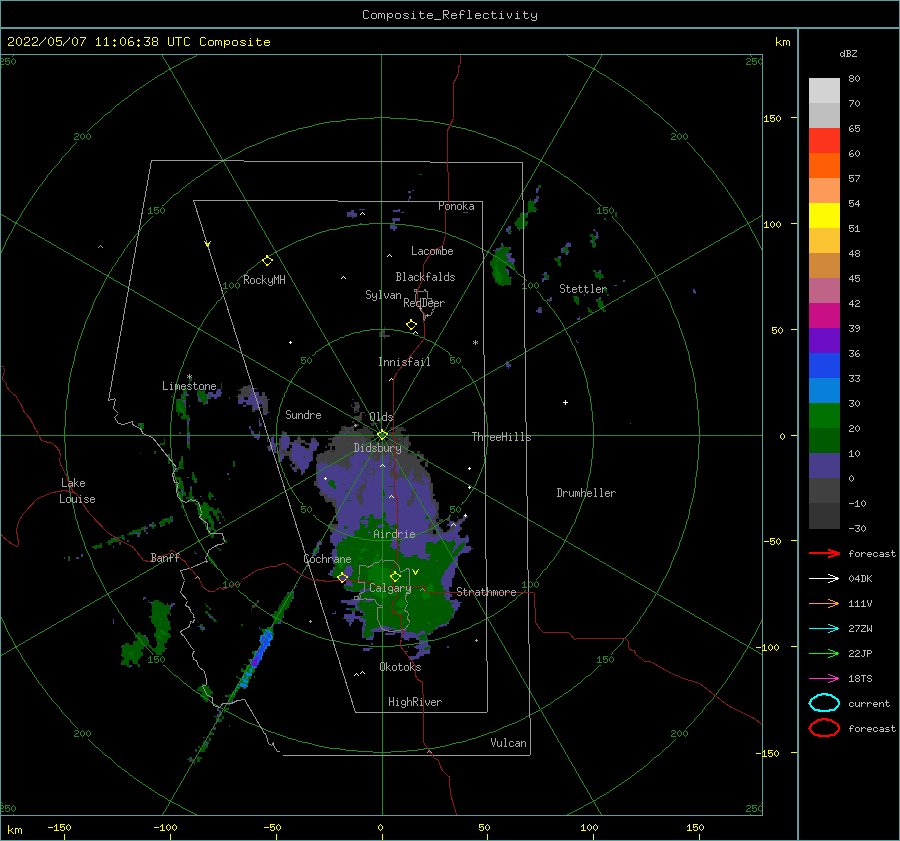Click the dBZ legend heading

point(848,54)
